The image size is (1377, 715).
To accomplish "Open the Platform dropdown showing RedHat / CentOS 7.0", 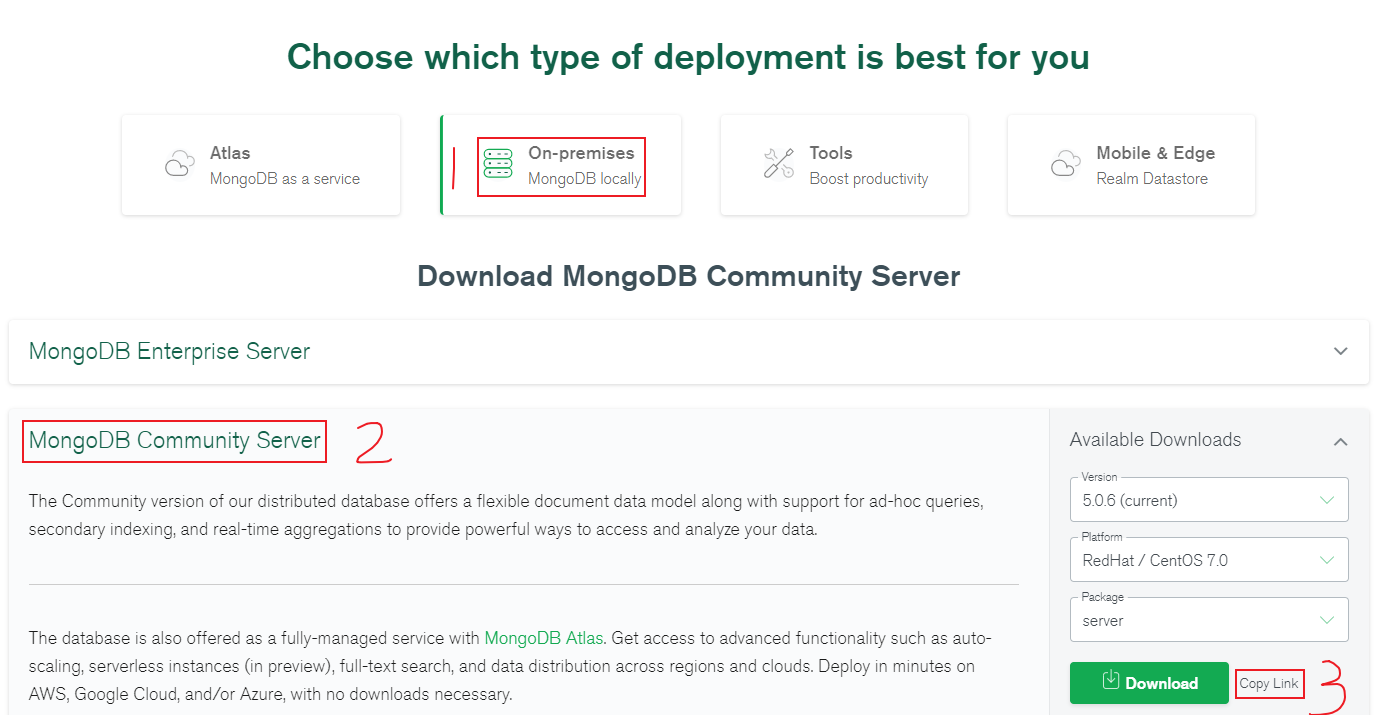I will tap(1209, 560).
